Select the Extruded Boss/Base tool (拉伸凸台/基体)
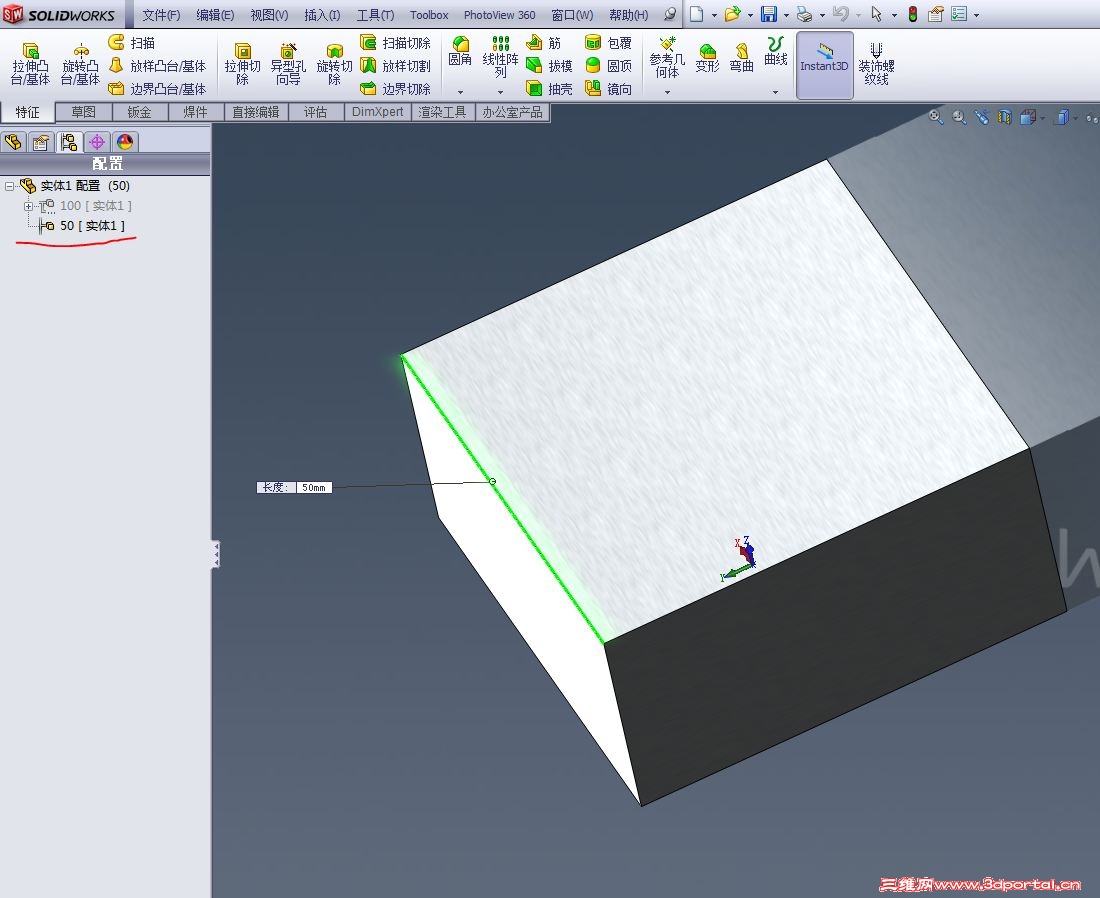 tap(30, 64)
